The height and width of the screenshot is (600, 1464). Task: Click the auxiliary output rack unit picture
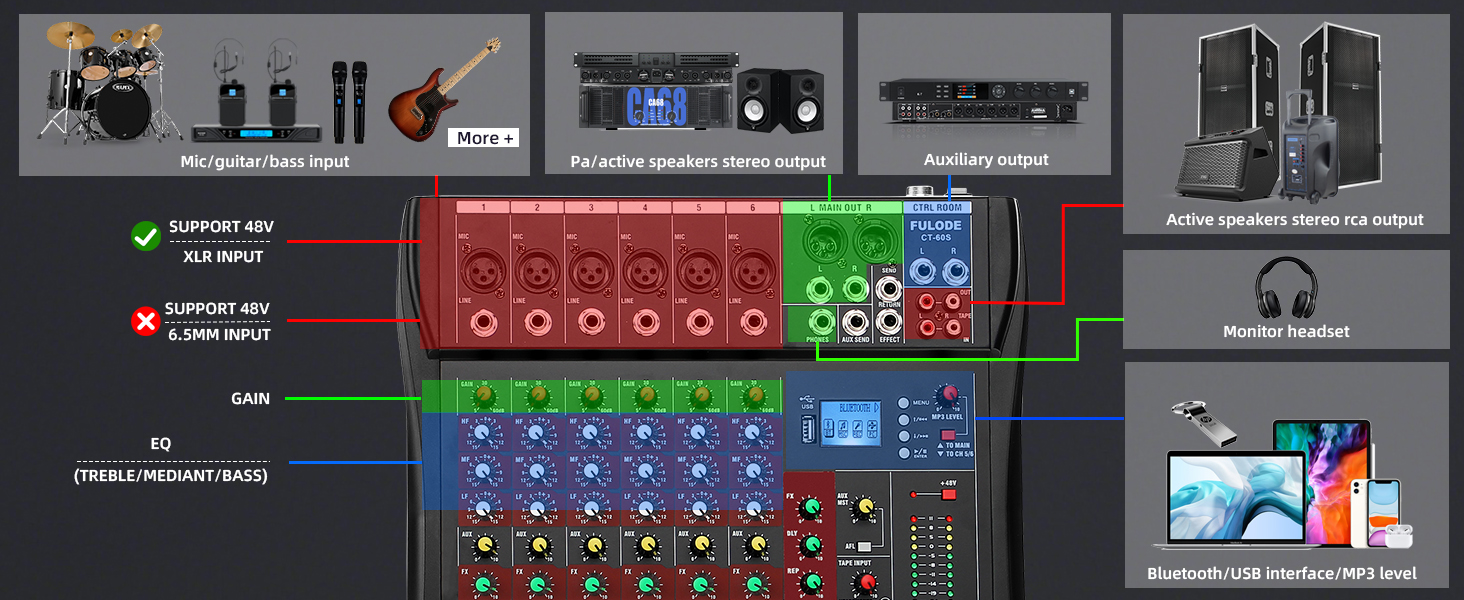point(984,102)
